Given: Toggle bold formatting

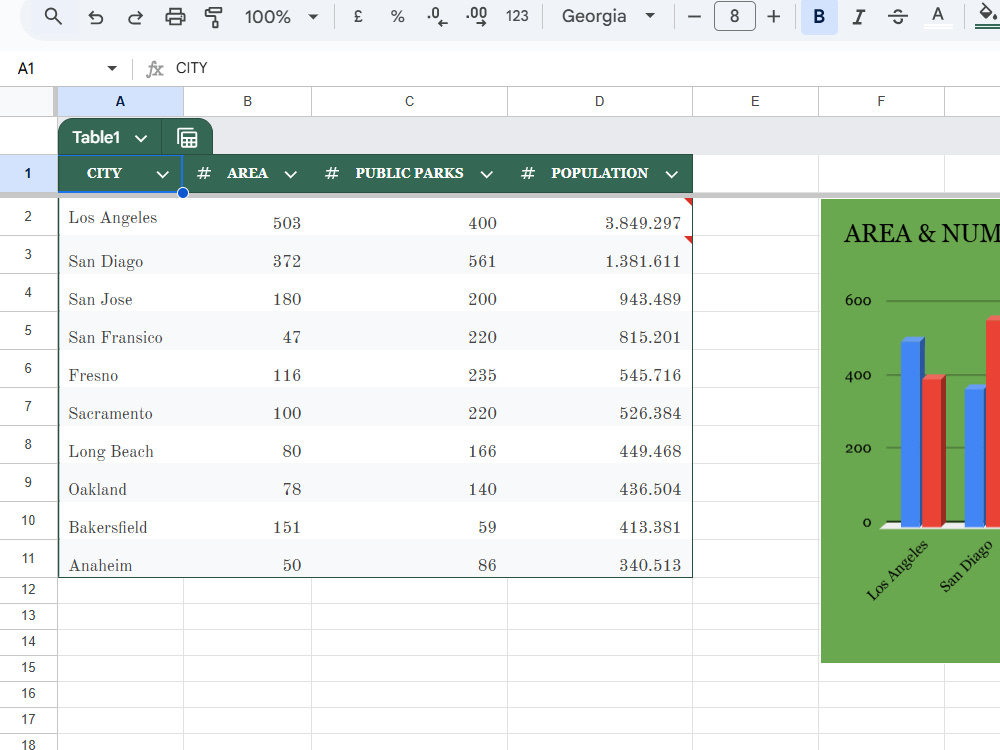Looking at the screenshot, I should tap(820, 17).
